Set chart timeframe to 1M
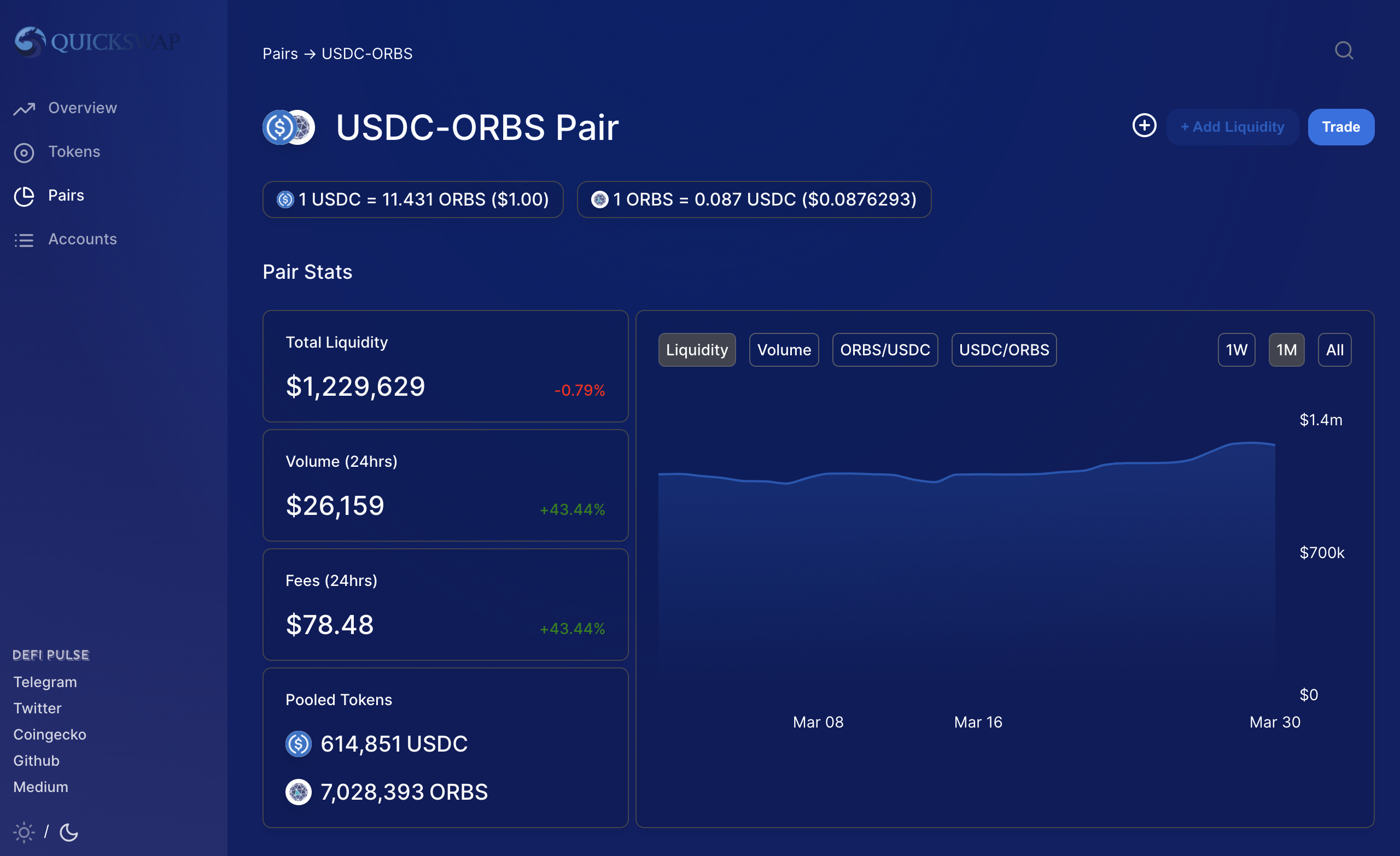Viewport: 1400px width, 856px height. click(1286, 350)
